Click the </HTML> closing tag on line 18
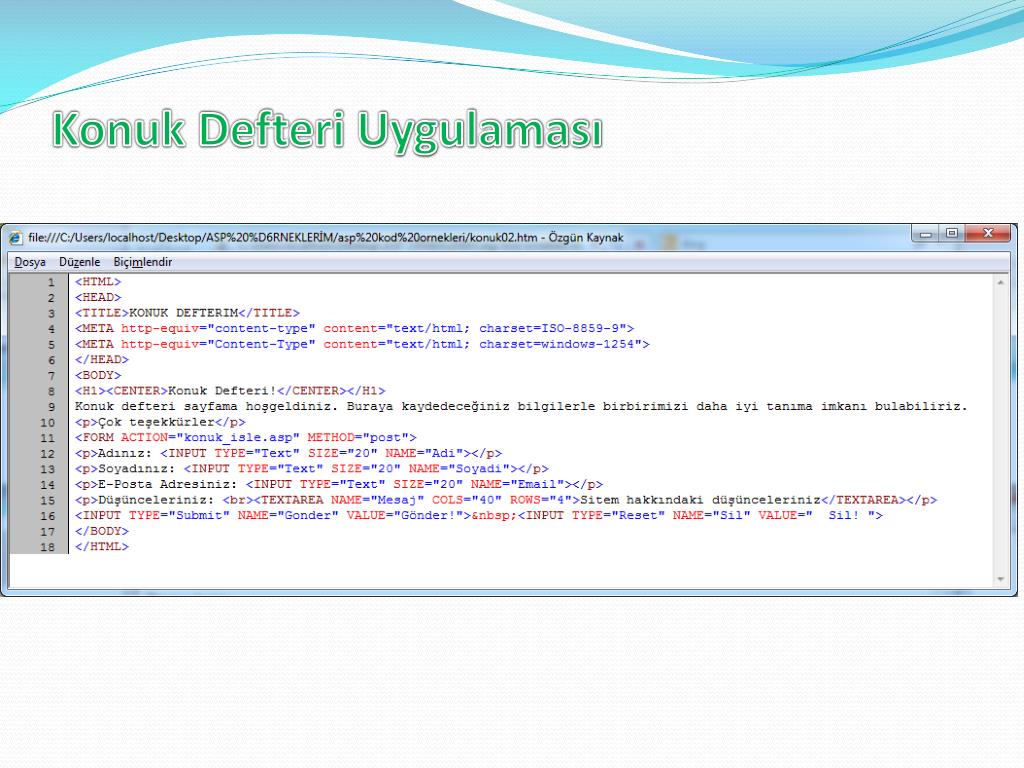The width and height of the screenshot is (1024, 768). [x=102, y=547]
